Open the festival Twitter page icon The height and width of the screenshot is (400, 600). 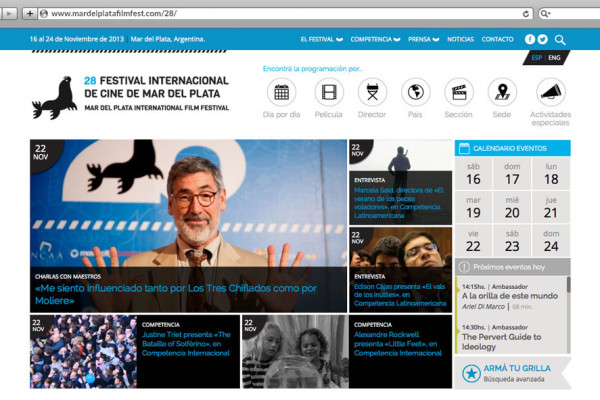tap(542, 39)
